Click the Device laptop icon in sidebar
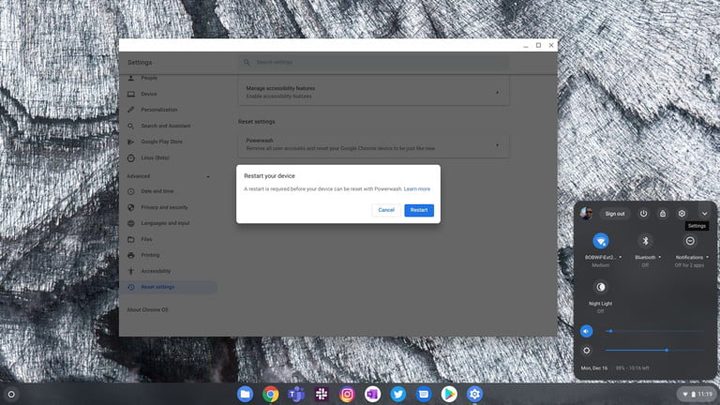The width and height of the screenshot is (720, 405). pyautogui.click(x=131, y=94)
